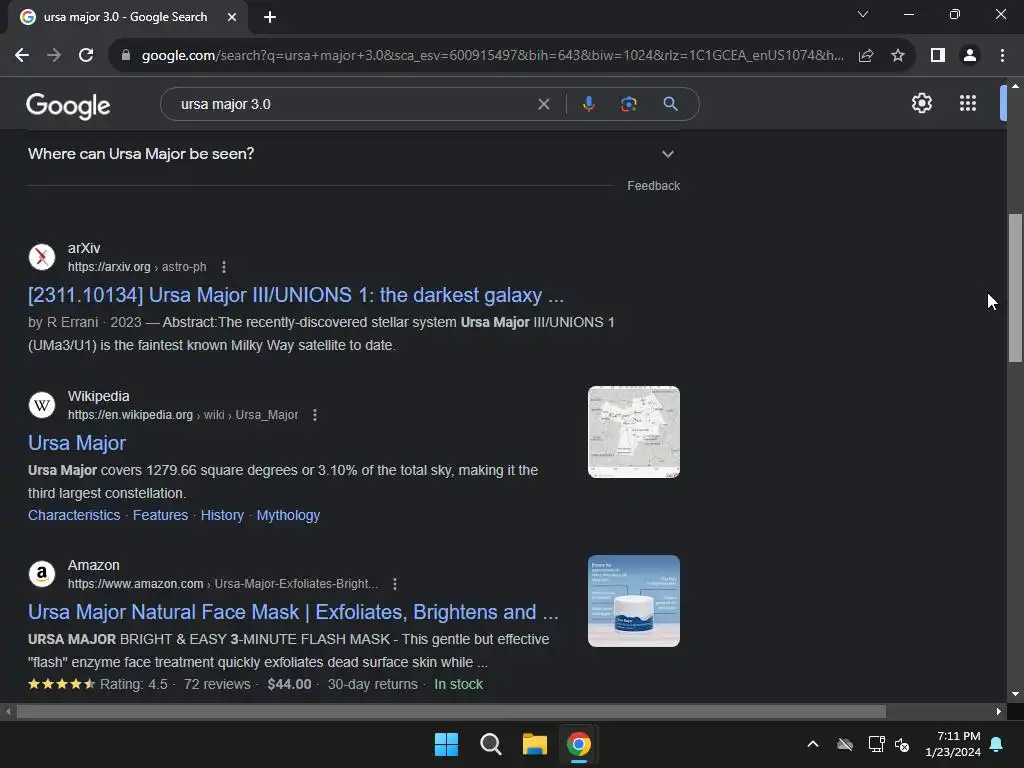1024x768 pixels.
Task: Open the 'History' sitelink
Action: coord(222,515)
